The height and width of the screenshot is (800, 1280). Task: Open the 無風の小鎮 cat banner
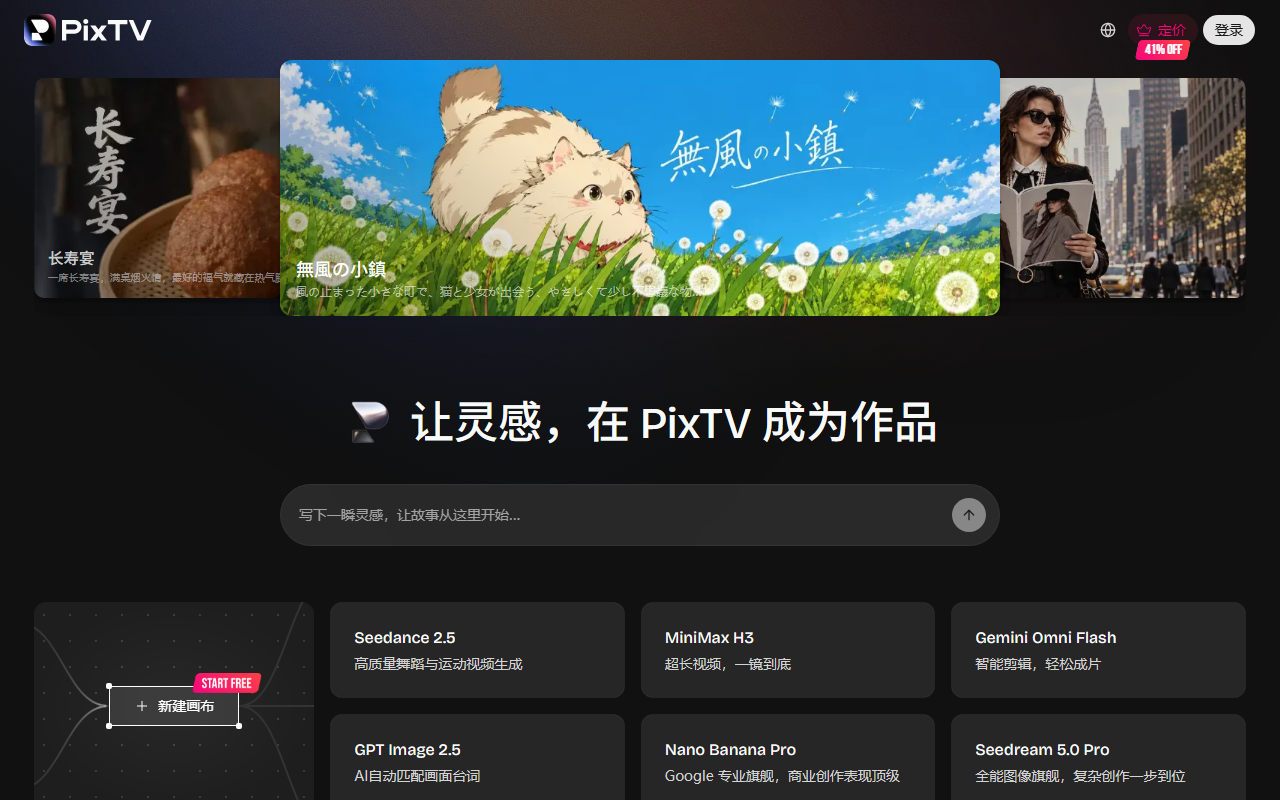point(640,188)
